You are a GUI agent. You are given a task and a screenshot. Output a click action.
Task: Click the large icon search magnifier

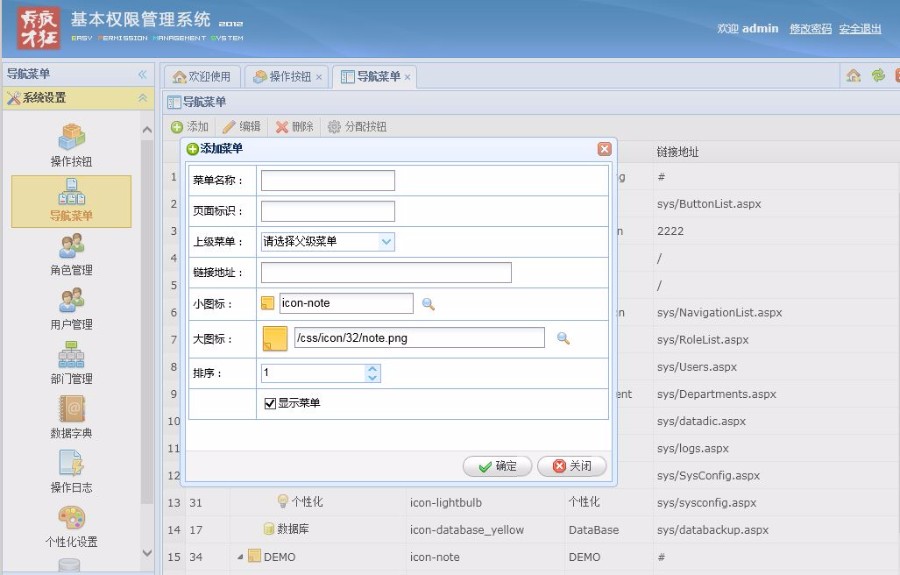(x=564, y=339)
